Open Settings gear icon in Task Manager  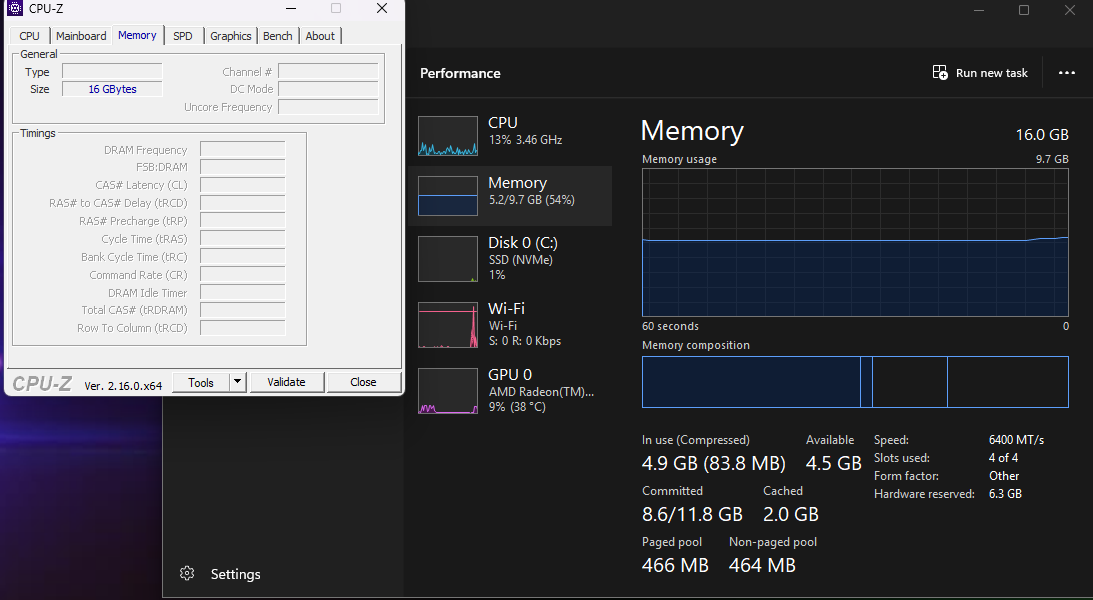[187, 574]
